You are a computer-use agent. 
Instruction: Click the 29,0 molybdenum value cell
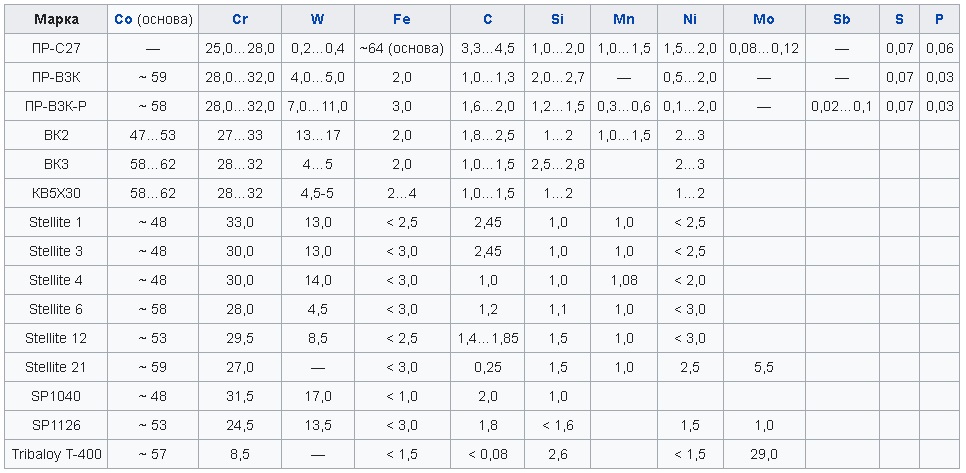tap(764, 454)
